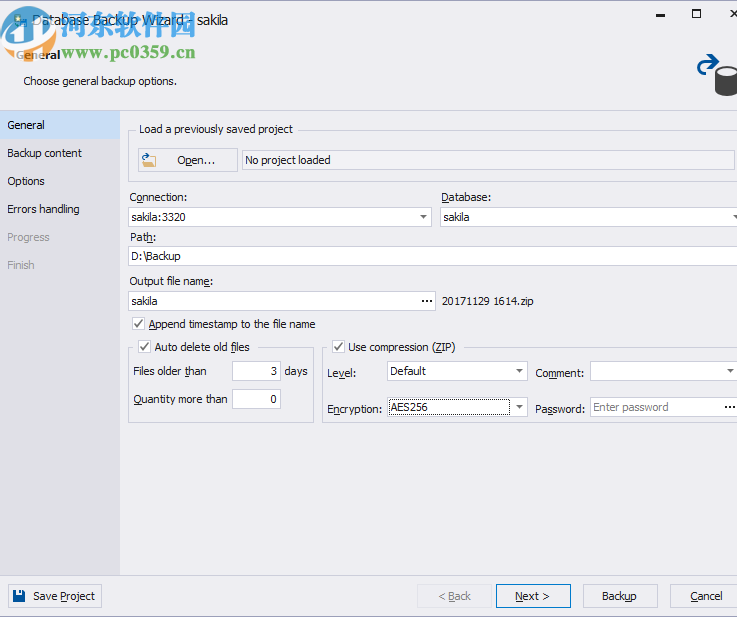Click the Quantity more than field
This screenshot has width=737, height=622.
point(256,399)
